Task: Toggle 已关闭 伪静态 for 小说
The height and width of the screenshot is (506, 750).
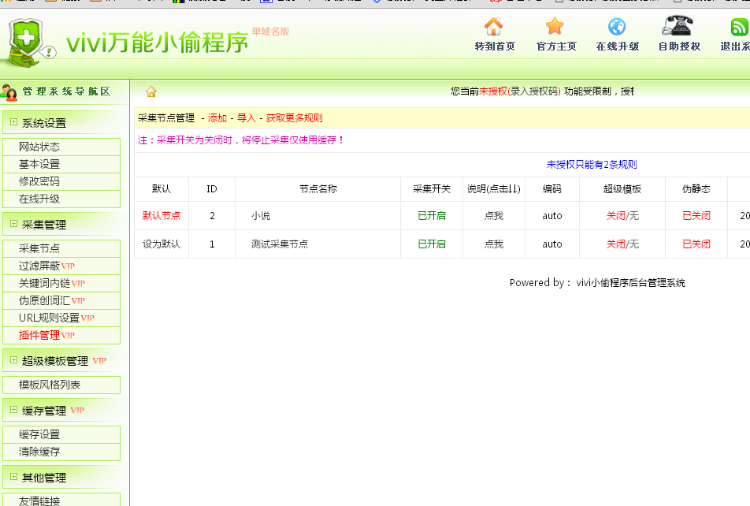Action: [x=696, y=216]
